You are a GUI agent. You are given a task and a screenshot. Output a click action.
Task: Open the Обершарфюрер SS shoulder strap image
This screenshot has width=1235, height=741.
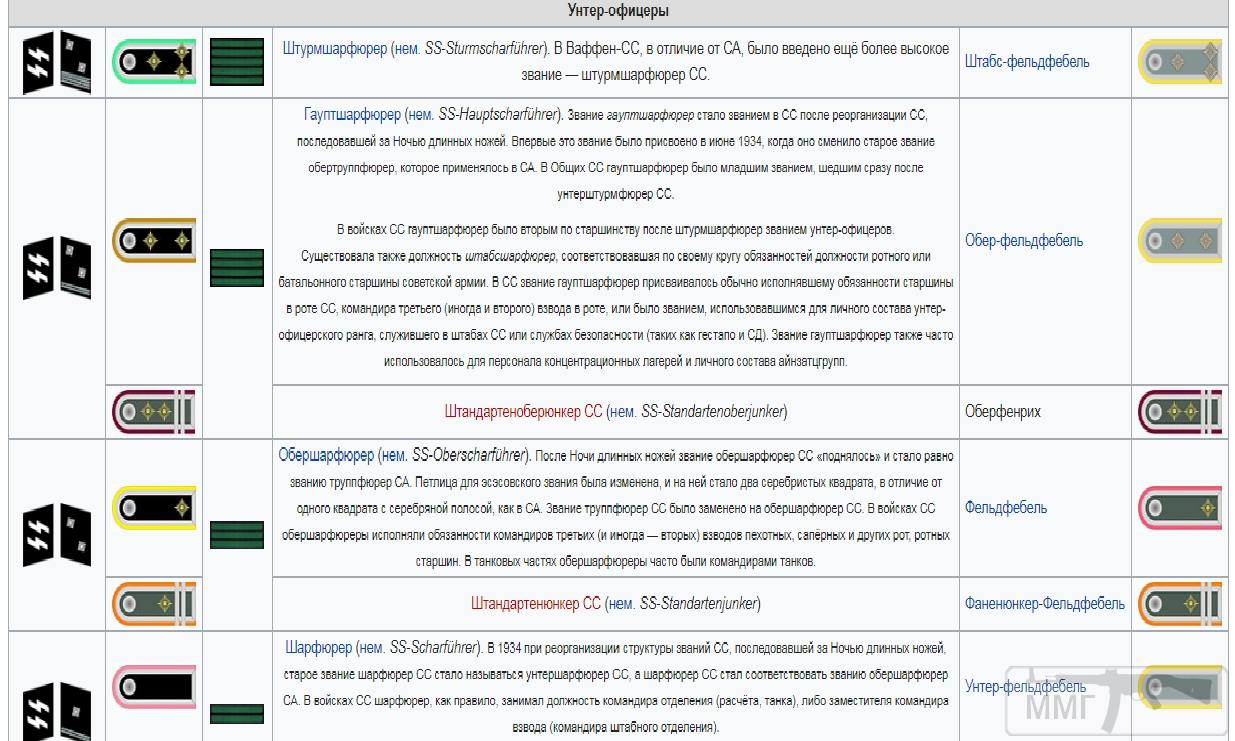pos(154,508)
